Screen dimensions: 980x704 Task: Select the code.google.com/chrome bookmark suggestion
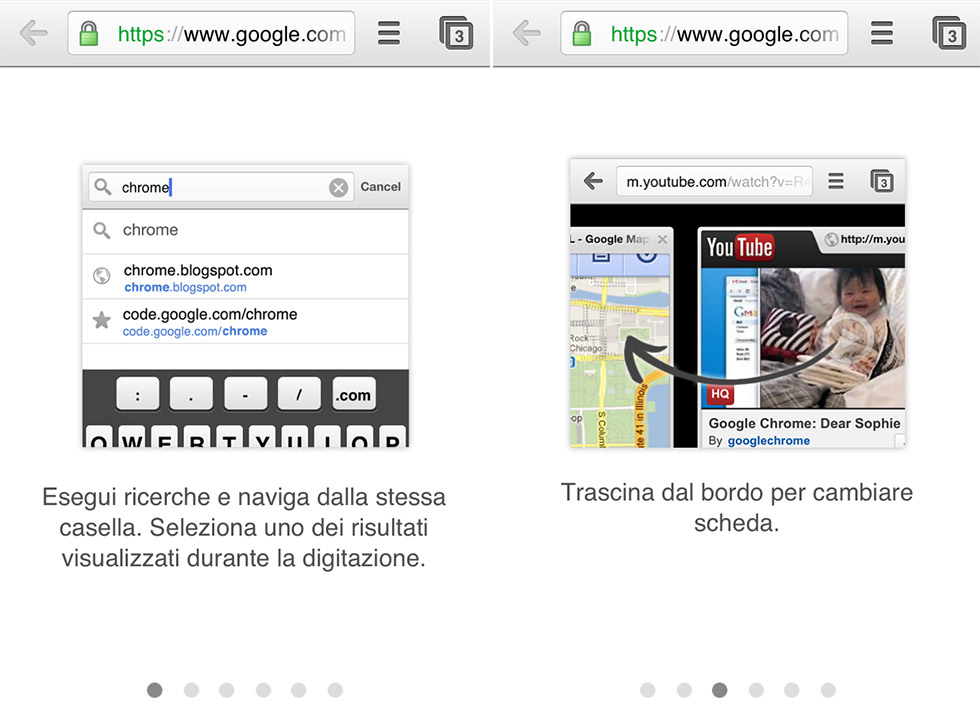click(x=246, y=321)
